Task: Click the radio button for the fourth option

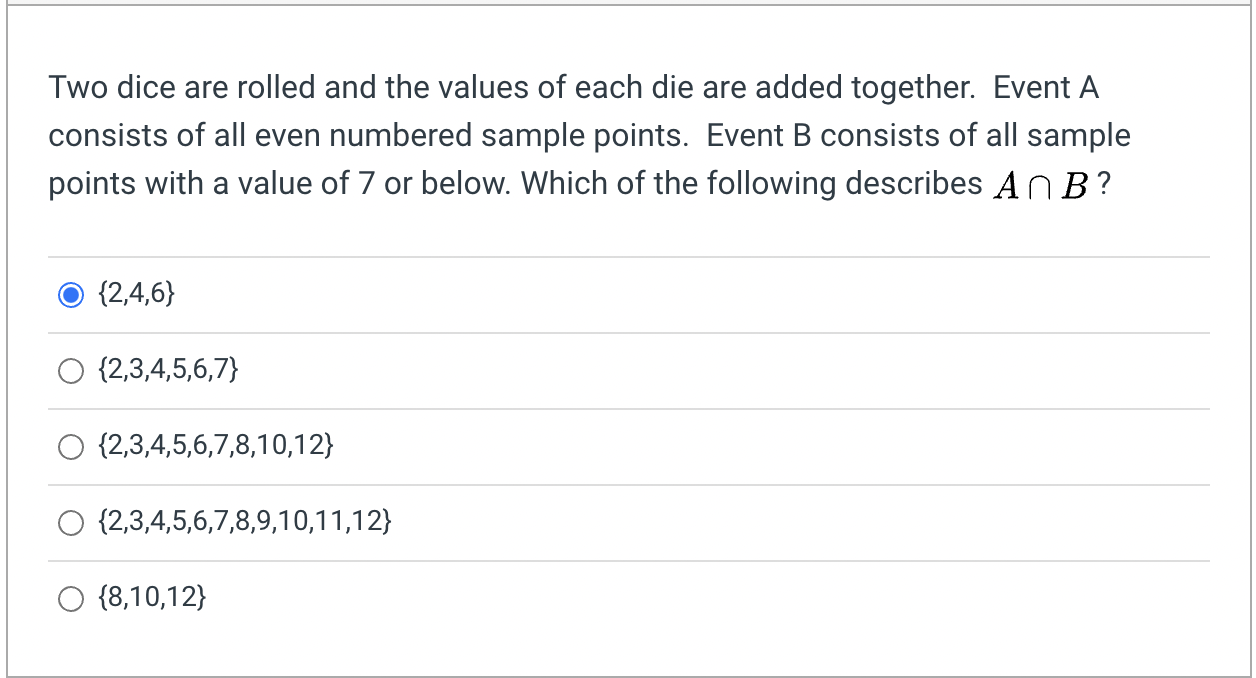Action: (x=71, y=521)
